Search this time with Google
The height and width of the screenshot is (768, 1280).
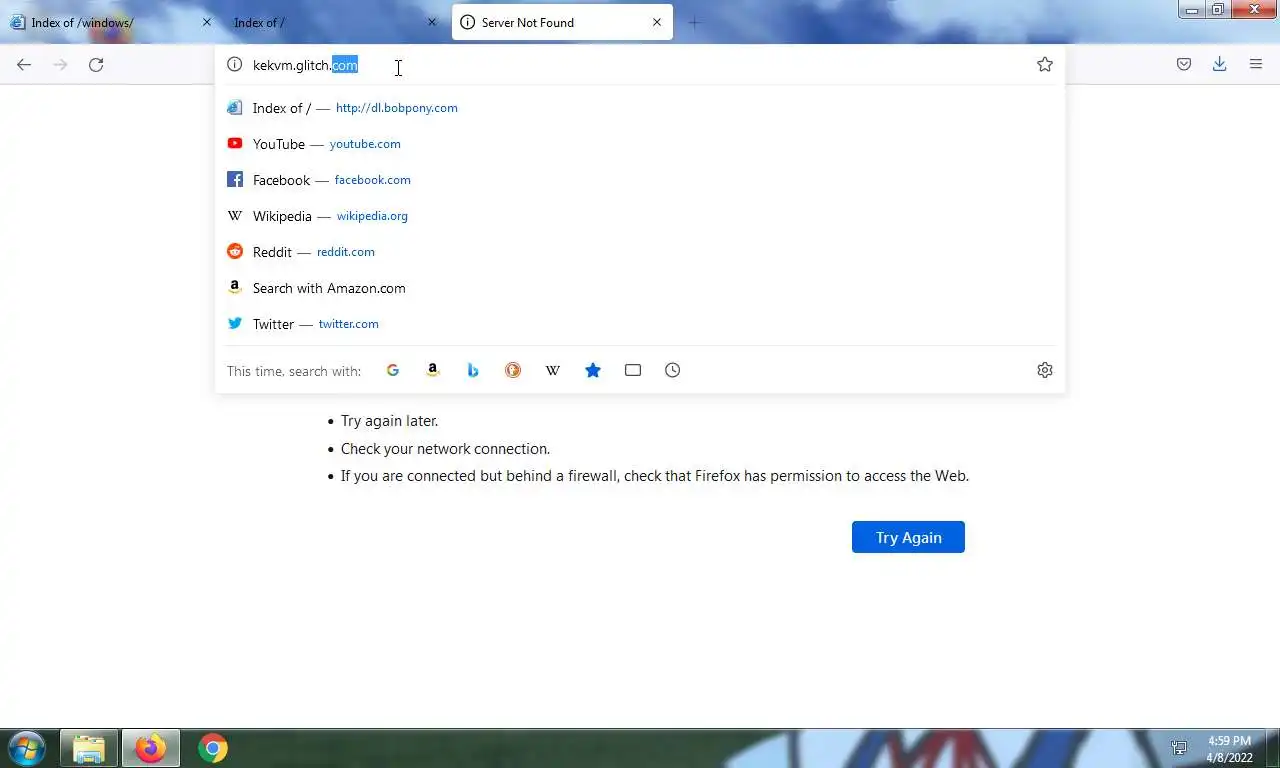393,370
